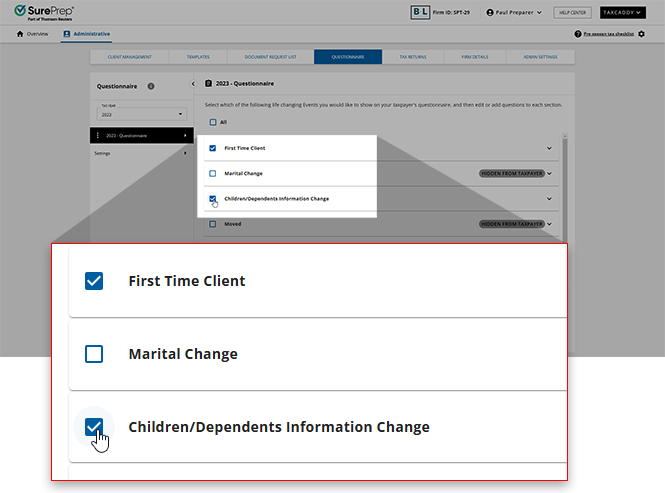
Task: Click the B·L firm logo badge
Action: pyautogui.click(x=420, y=12)
